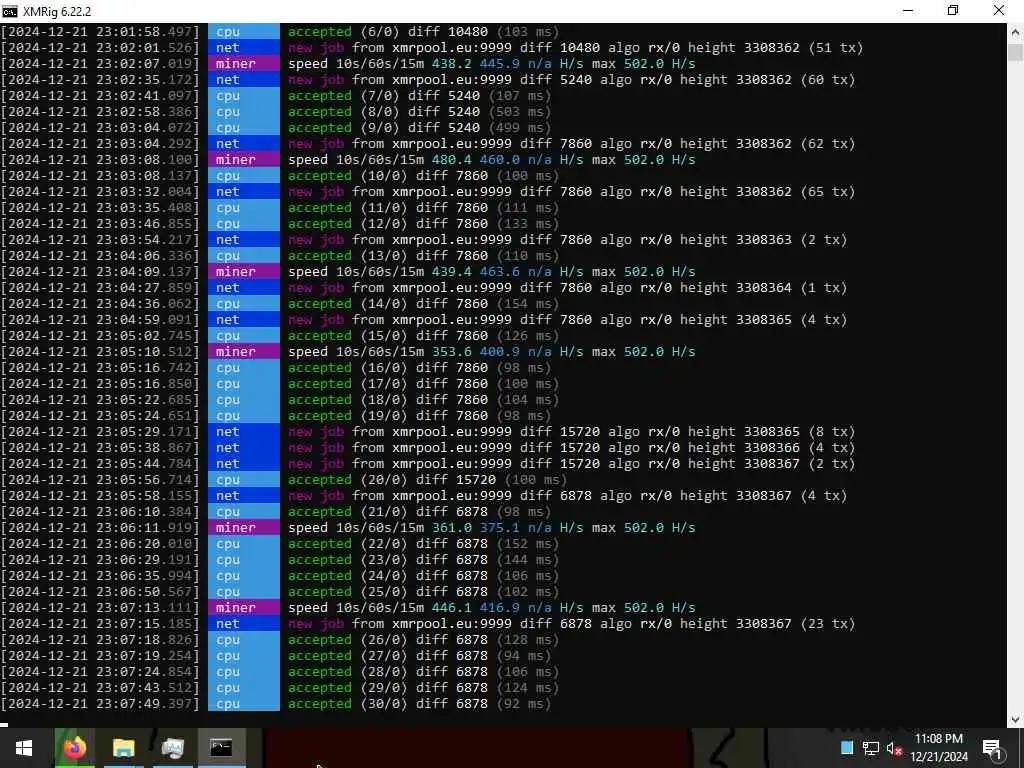Click timestamp 23:05:24.651

[x=100, y=415]
